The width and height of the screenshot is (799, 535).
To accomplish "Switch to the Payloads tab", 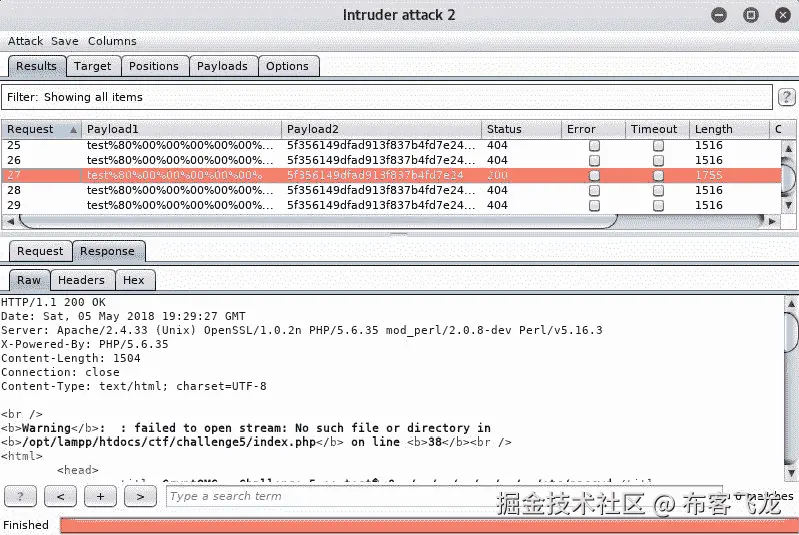I will (x=222, y=66).
